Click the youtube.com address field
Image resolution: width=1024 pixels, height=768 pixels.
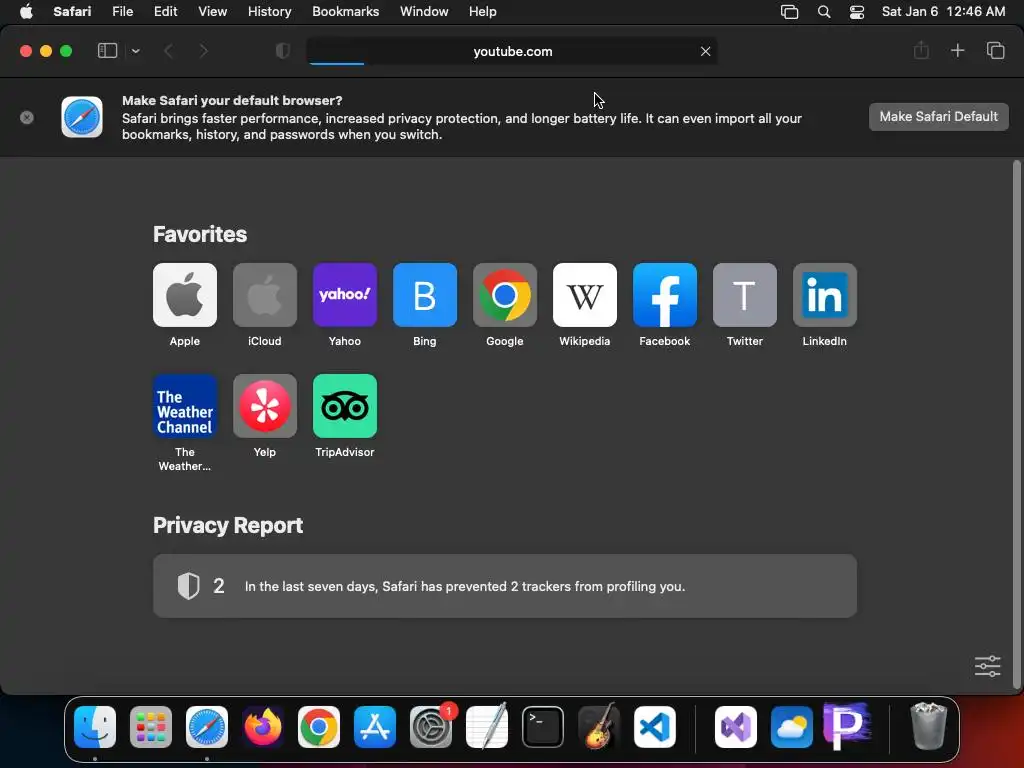[x=512, y=51]
